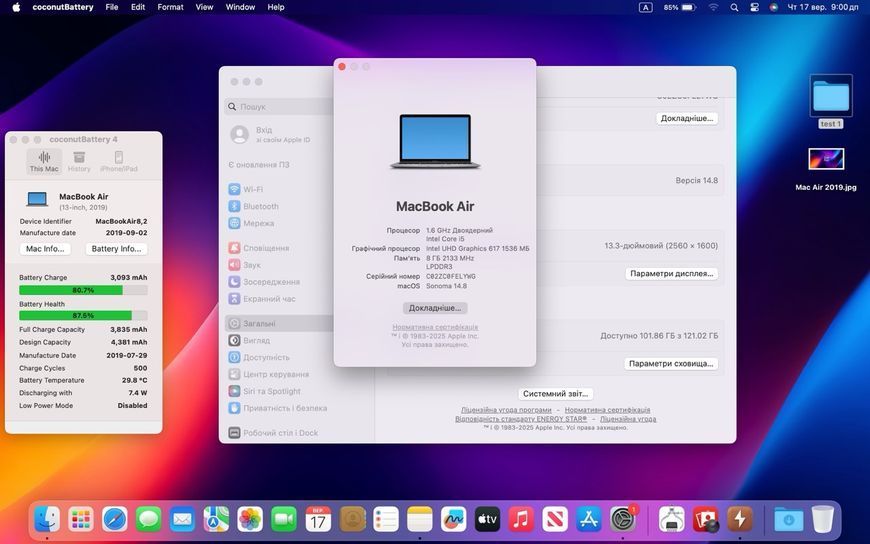Open the Edit menu
870x544 pixels.
coord(138,7)
